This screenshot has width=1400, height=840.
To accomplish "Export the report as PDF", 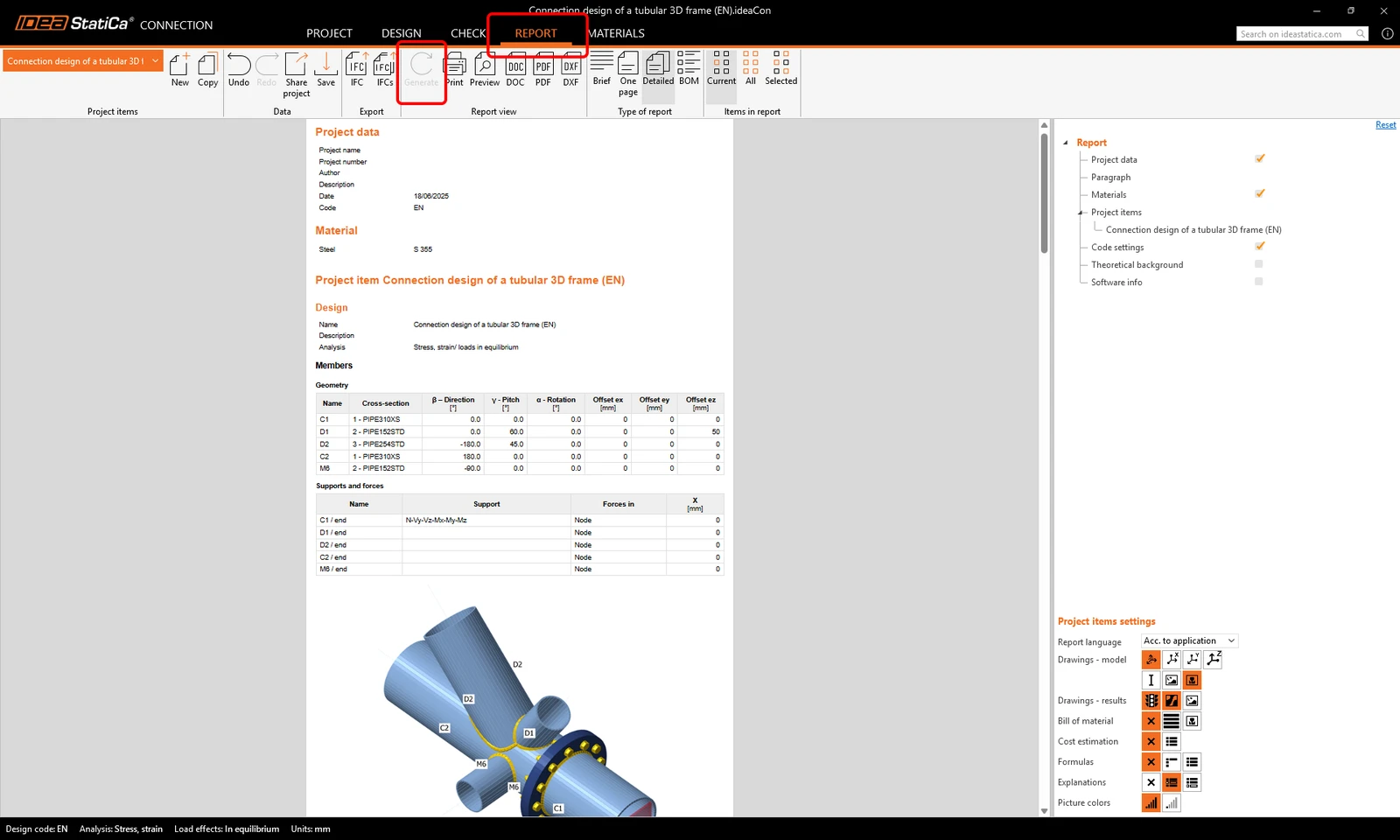I will tap(543, 69).
